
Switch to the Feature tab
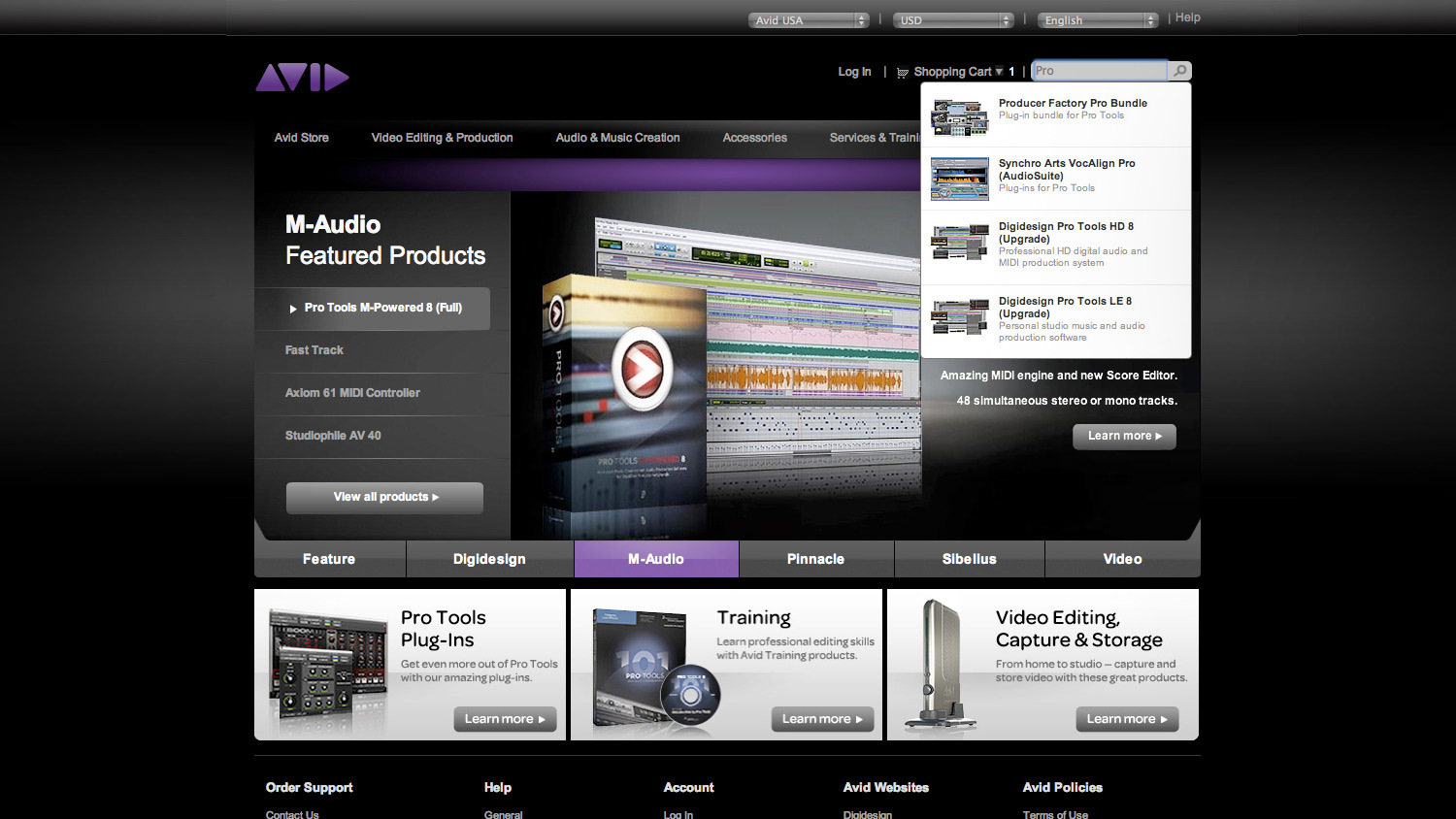click(329, 559)
